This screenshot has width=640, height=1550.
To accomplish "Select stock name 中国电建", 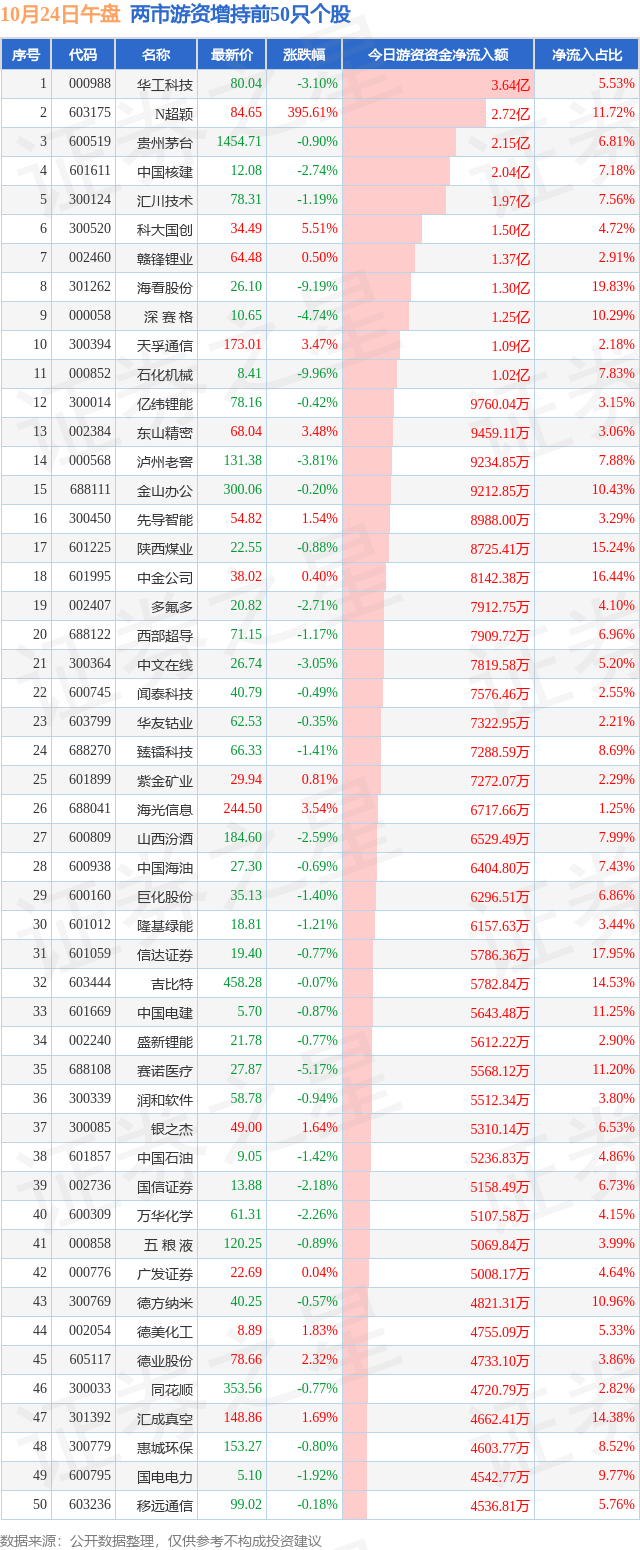I will [x=165, y=1012].
